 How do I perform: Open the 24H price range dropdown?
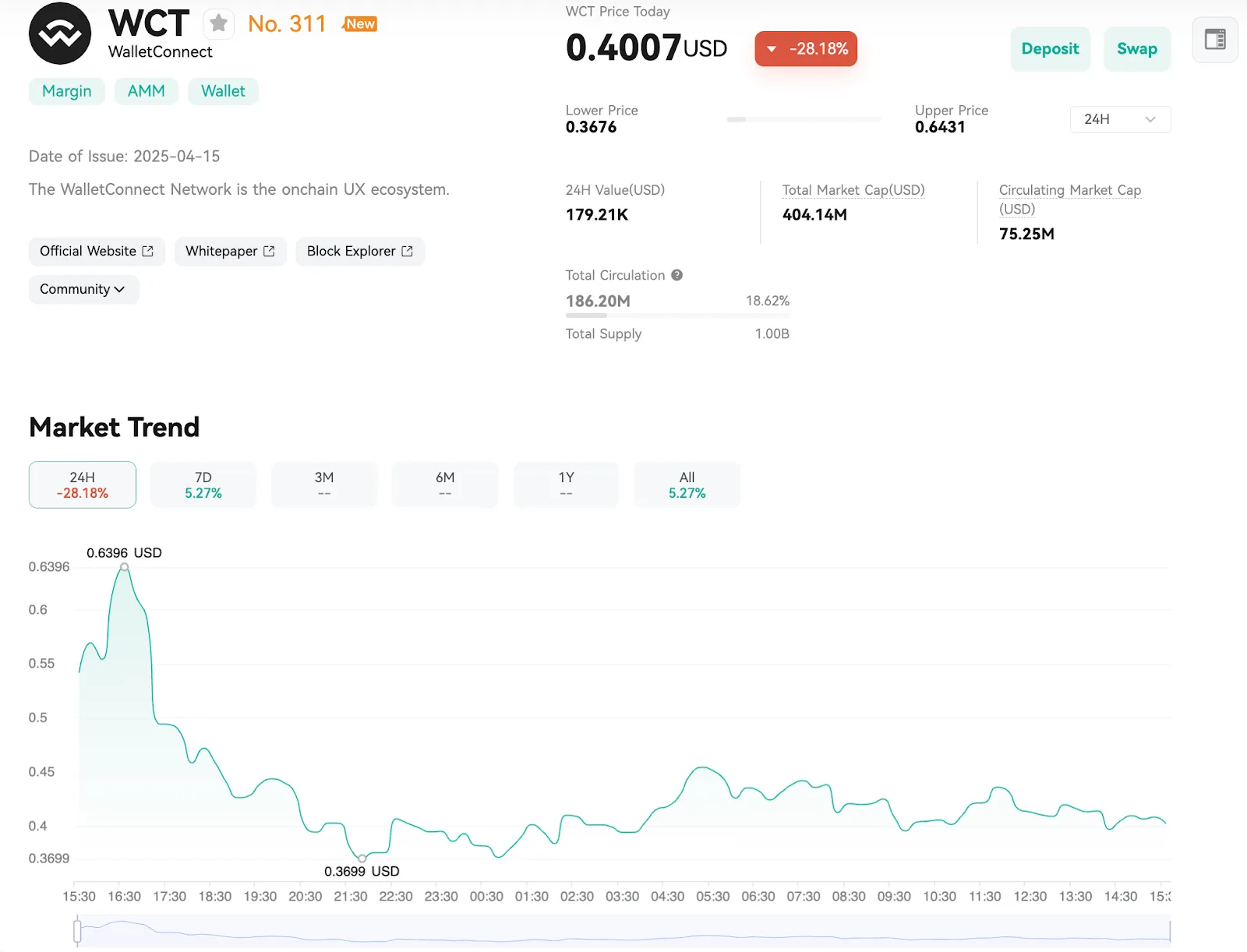1120,119
